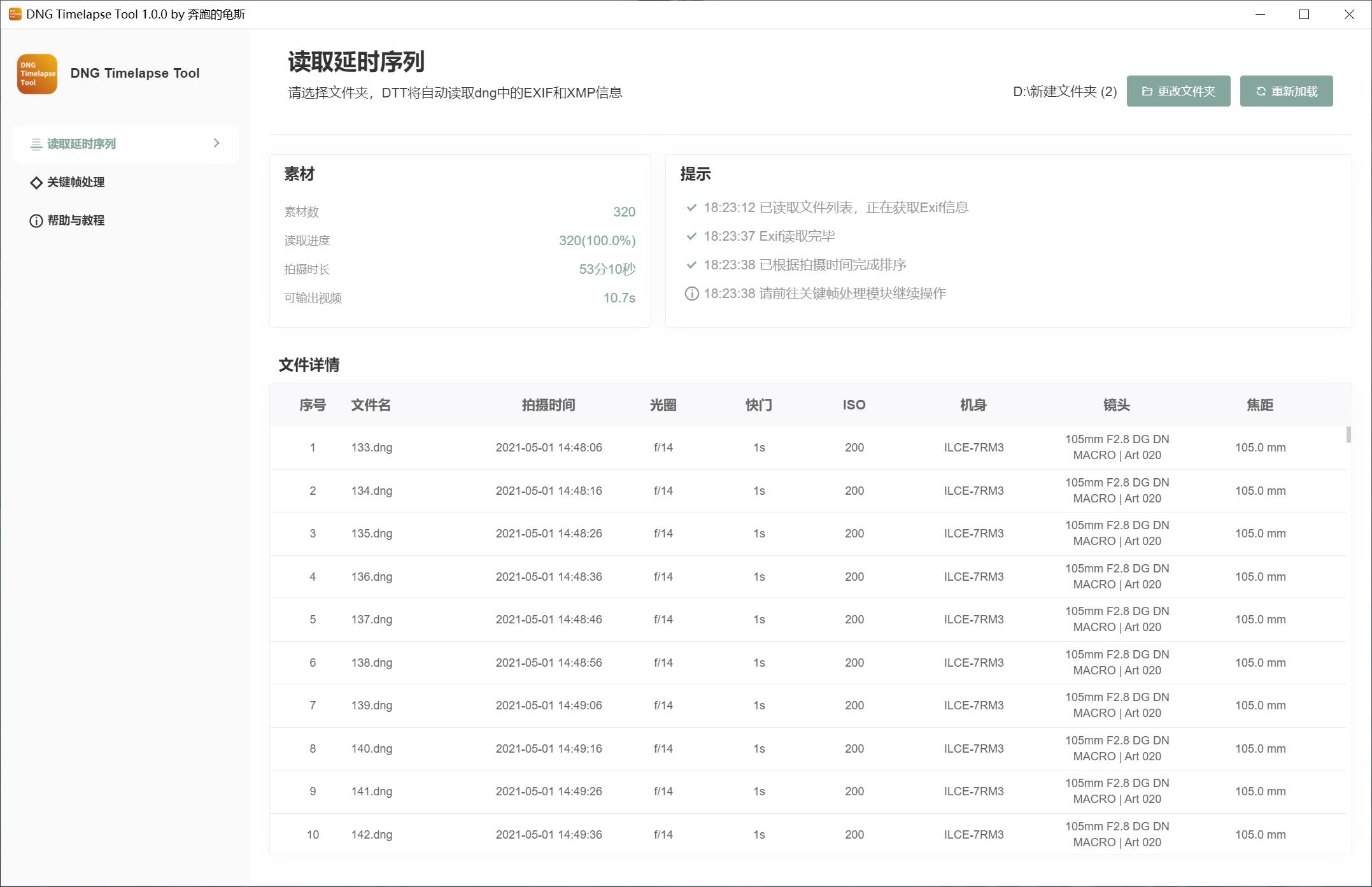Click the app icon in the title bar

click(x=15, y=14)
